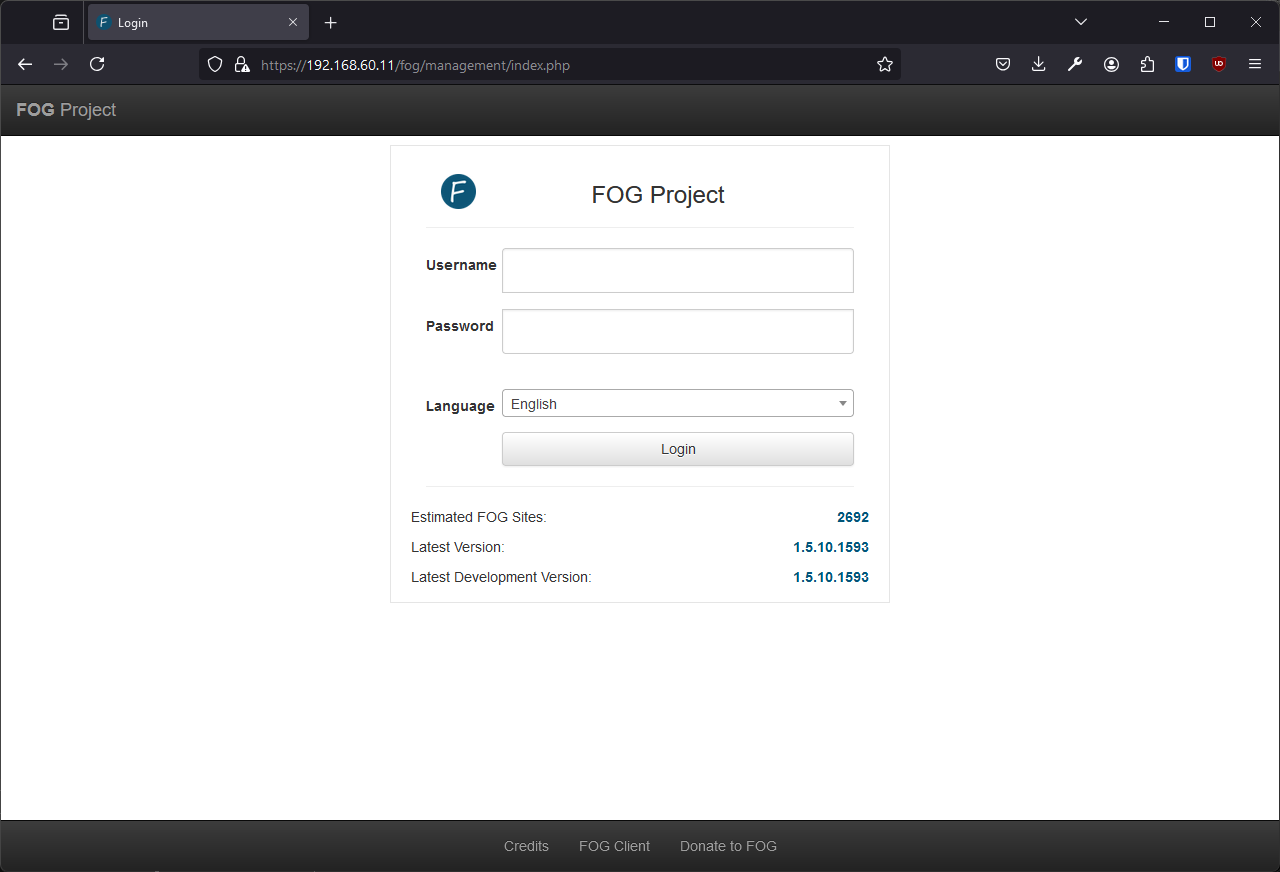Expand the list all tabs chevron

1081,22
